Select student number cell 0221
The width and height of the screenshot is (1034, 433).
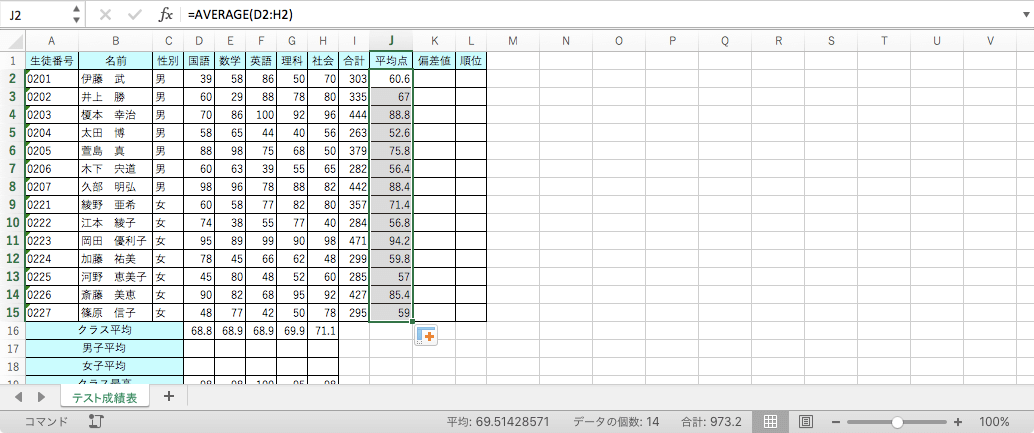(x=51, y=204)
